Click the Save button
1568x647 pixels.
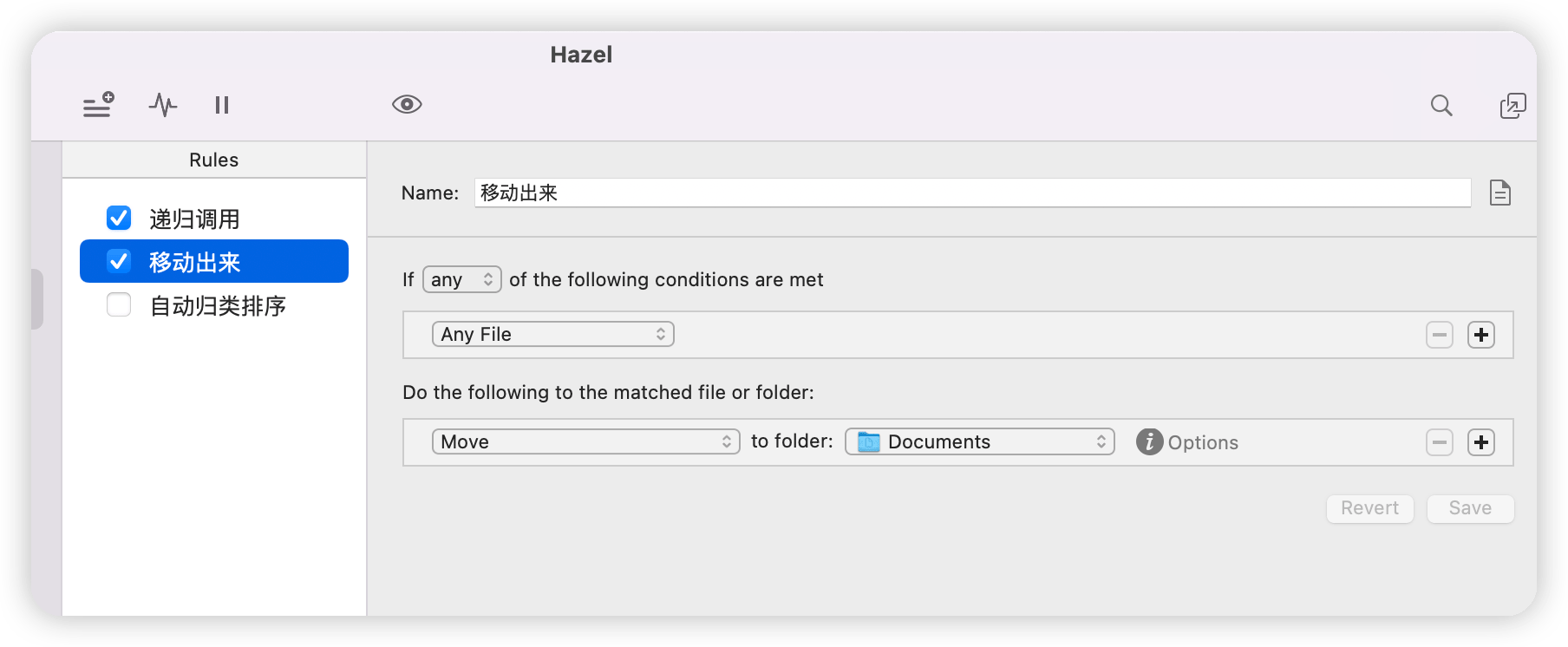click(1470, 508)
